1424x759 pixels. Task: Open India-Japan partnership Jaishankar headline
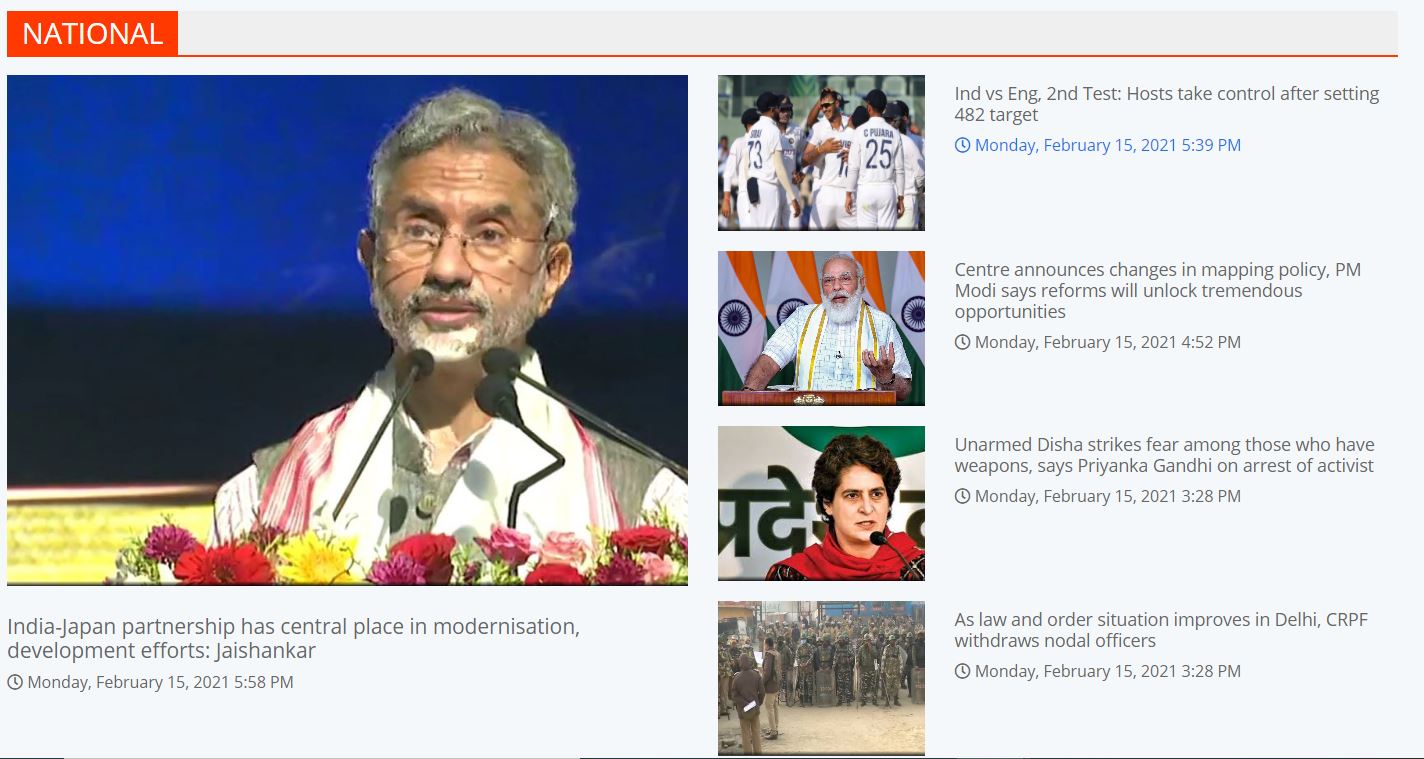[x=293, y=638]
